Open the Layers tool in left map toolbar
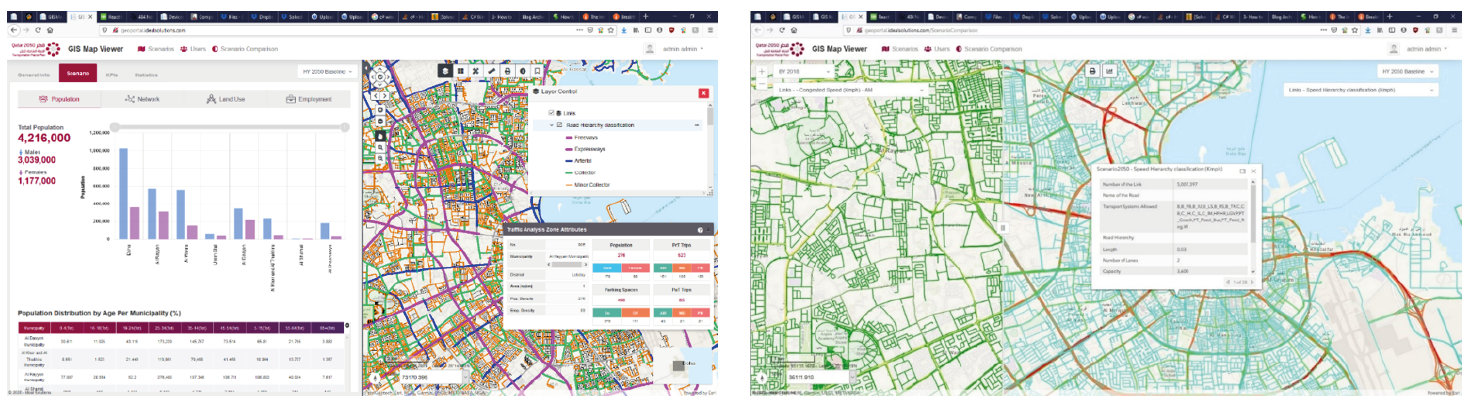The image size is (1469, 411). (445, 71)
